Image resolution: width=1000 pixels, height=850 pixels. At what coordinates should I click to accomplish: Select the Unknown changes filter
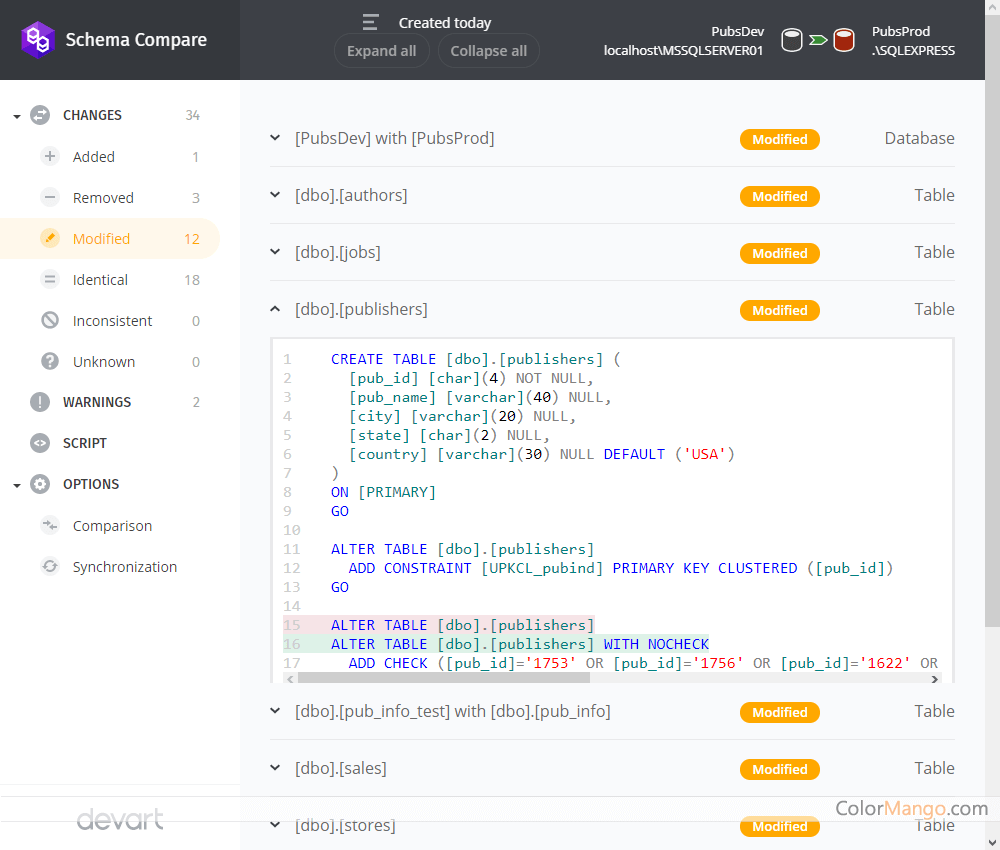pos(110,362)
